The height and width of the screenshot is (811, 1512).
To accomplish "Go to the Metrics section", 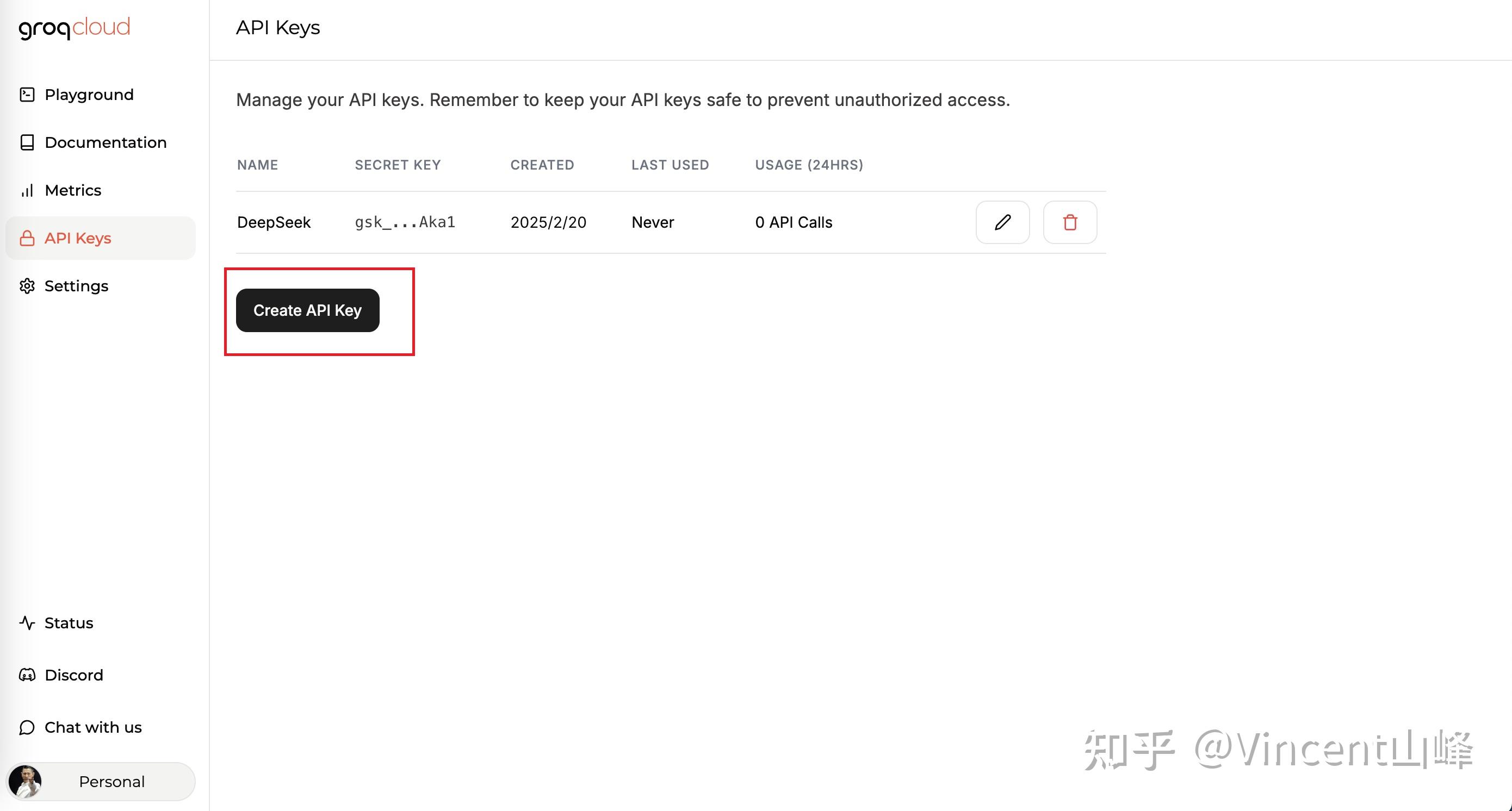I will (73, 191).
